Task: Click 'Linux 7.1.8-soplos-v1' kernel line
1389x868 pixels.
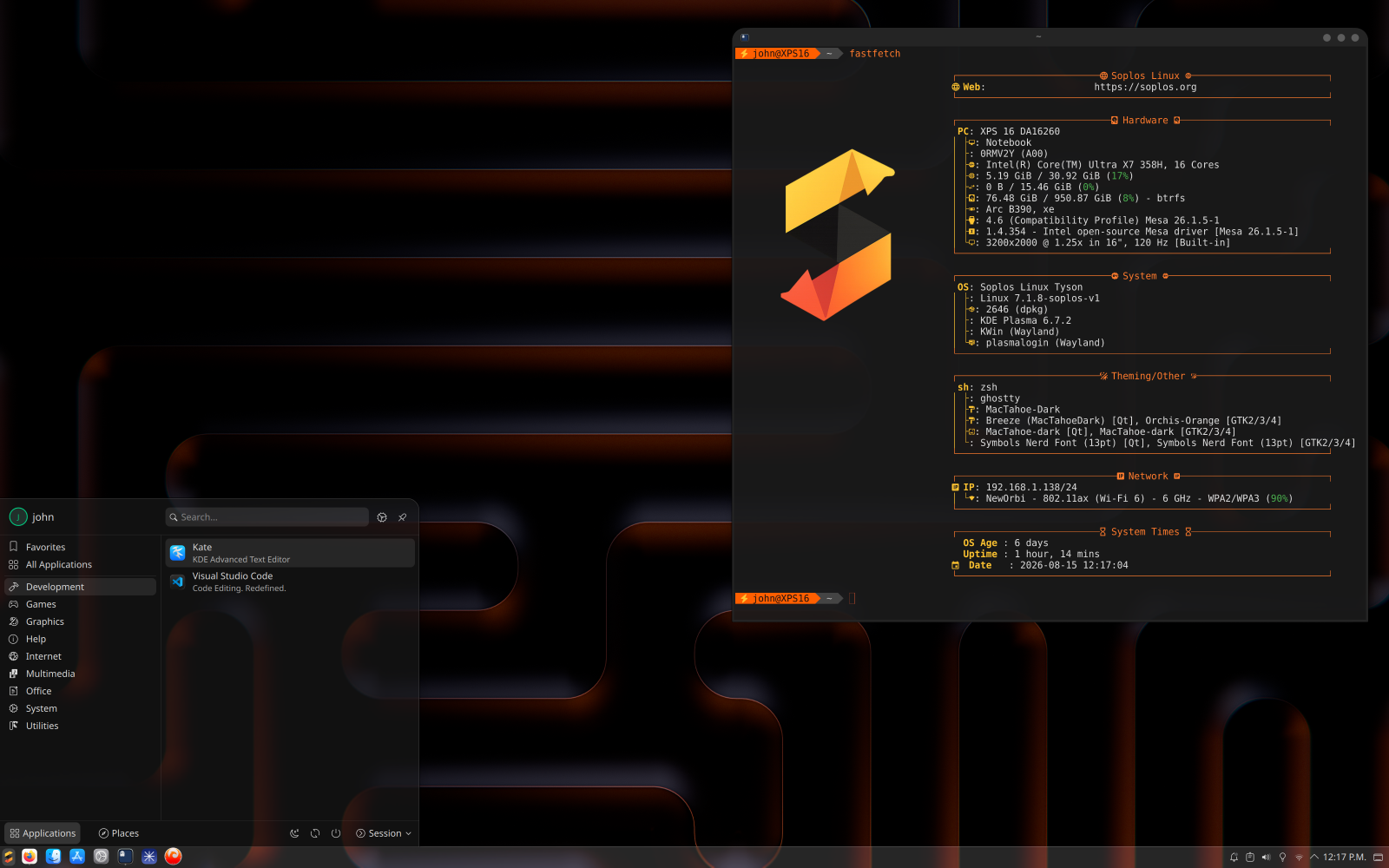Action: pyautogui.click(x=1040, y=299)
